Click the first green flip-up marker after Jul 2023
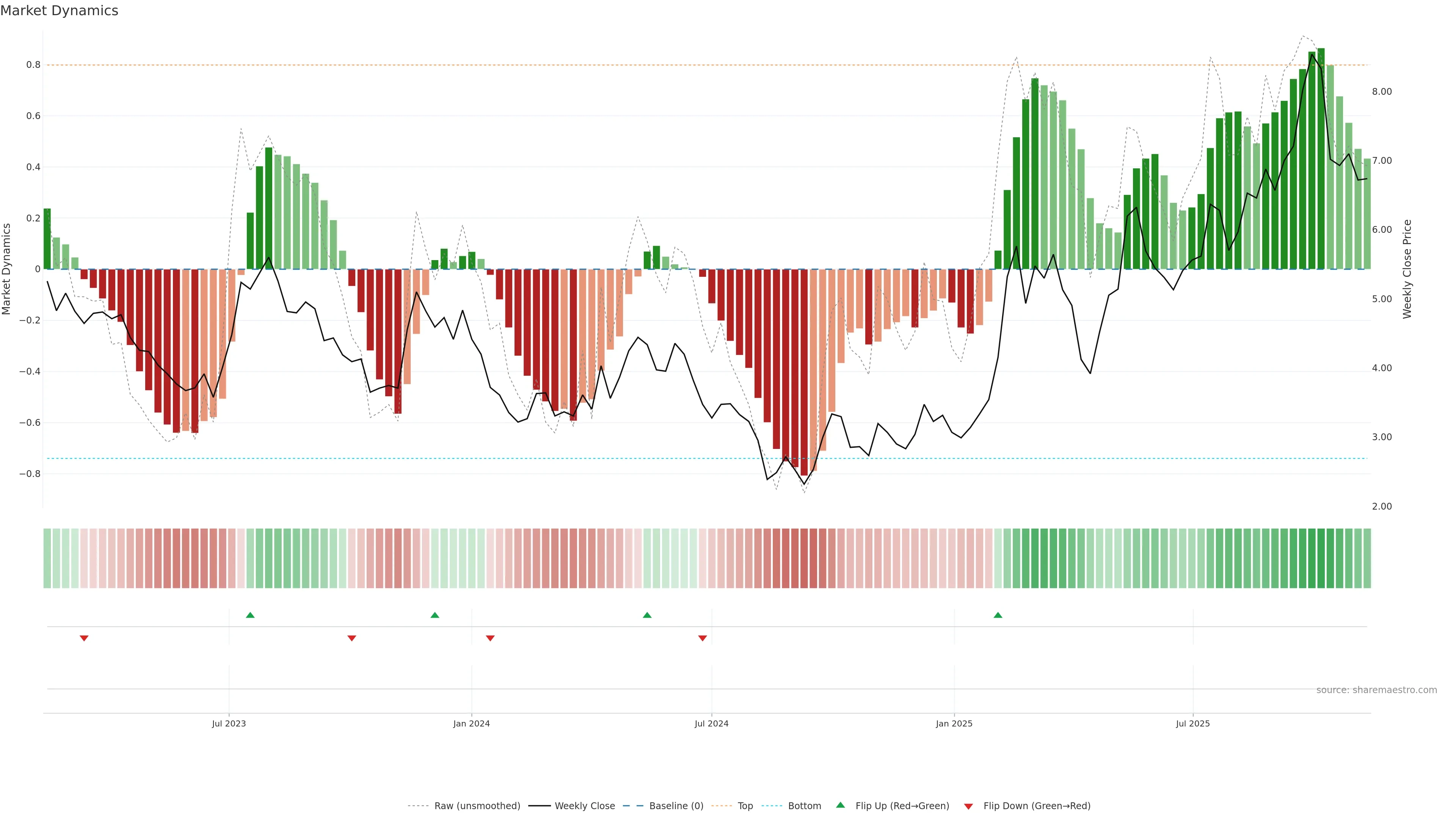The image size is (1456, 819). click(250, 615)
